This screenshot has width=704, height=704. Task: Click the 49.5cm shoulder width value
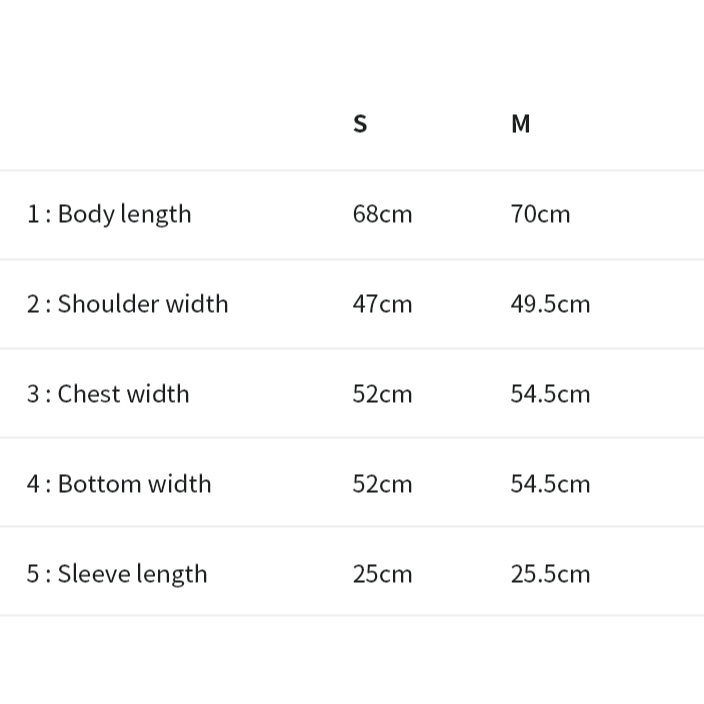click(x=550, y=304)
